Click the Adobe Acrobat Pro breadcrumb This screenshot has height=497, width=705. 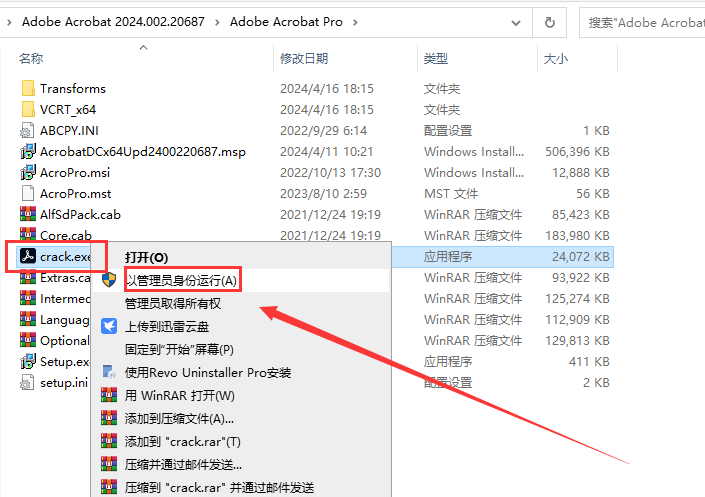[x=286, y=22]
